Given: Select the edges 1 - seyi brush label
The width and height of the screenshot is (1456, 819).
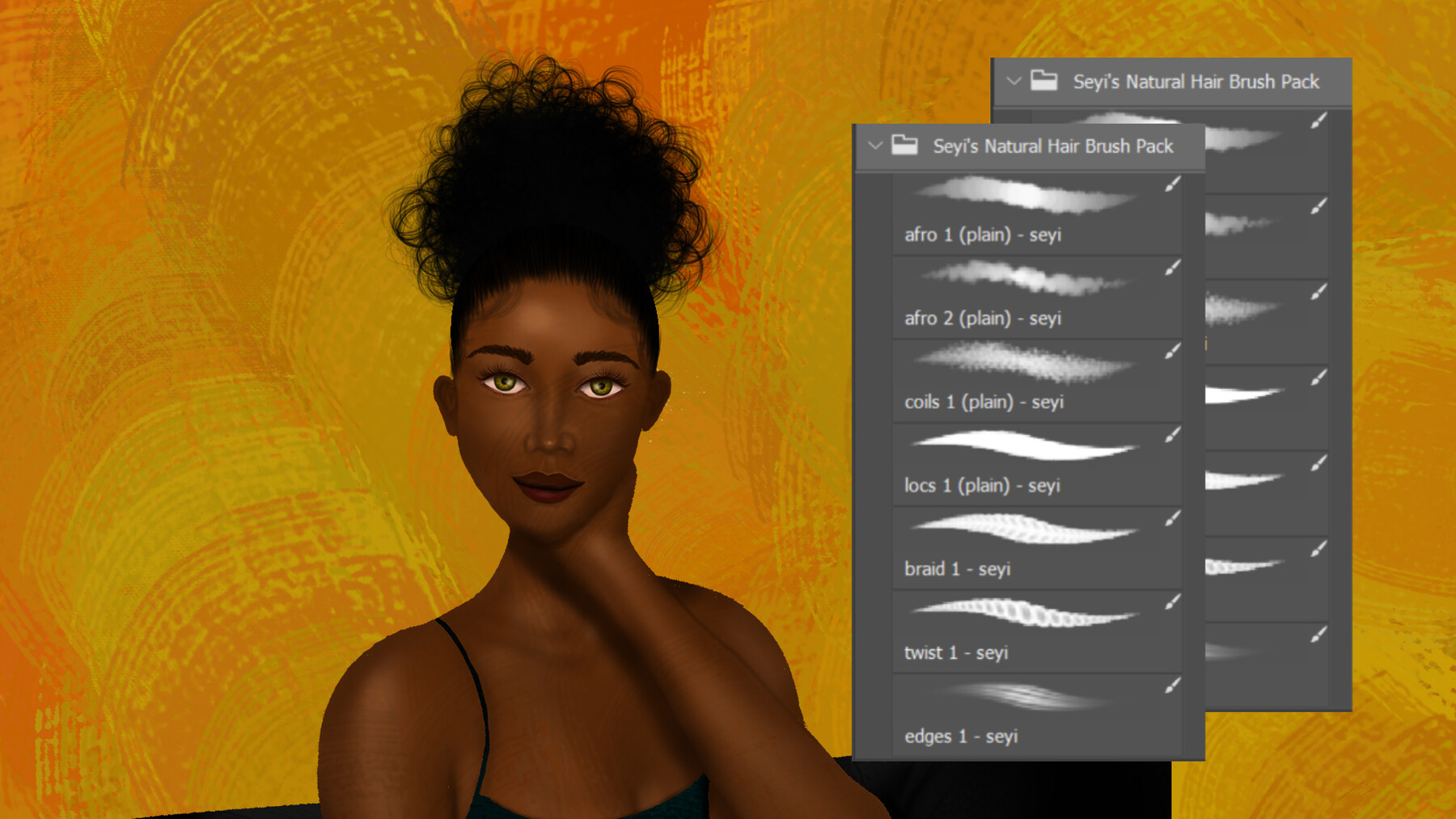Looking at the screenshot, I should click(961, 737).
